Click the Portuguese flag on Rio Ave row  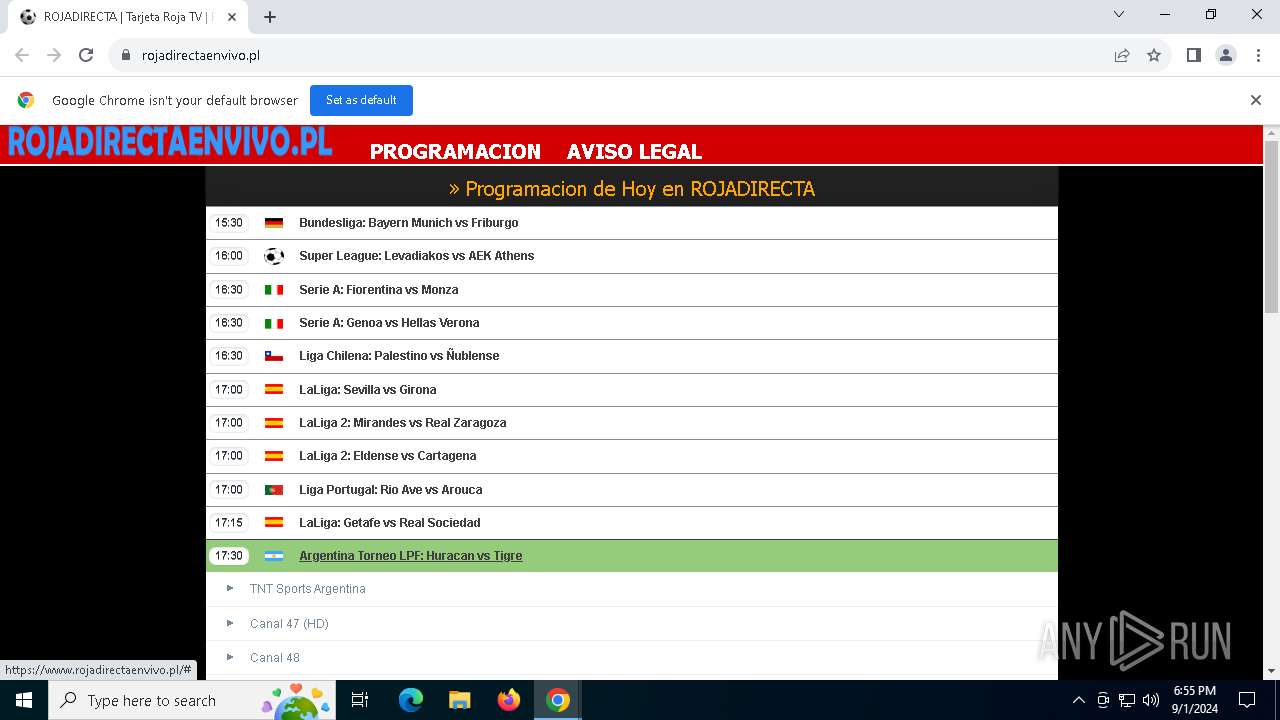[274, 490]
